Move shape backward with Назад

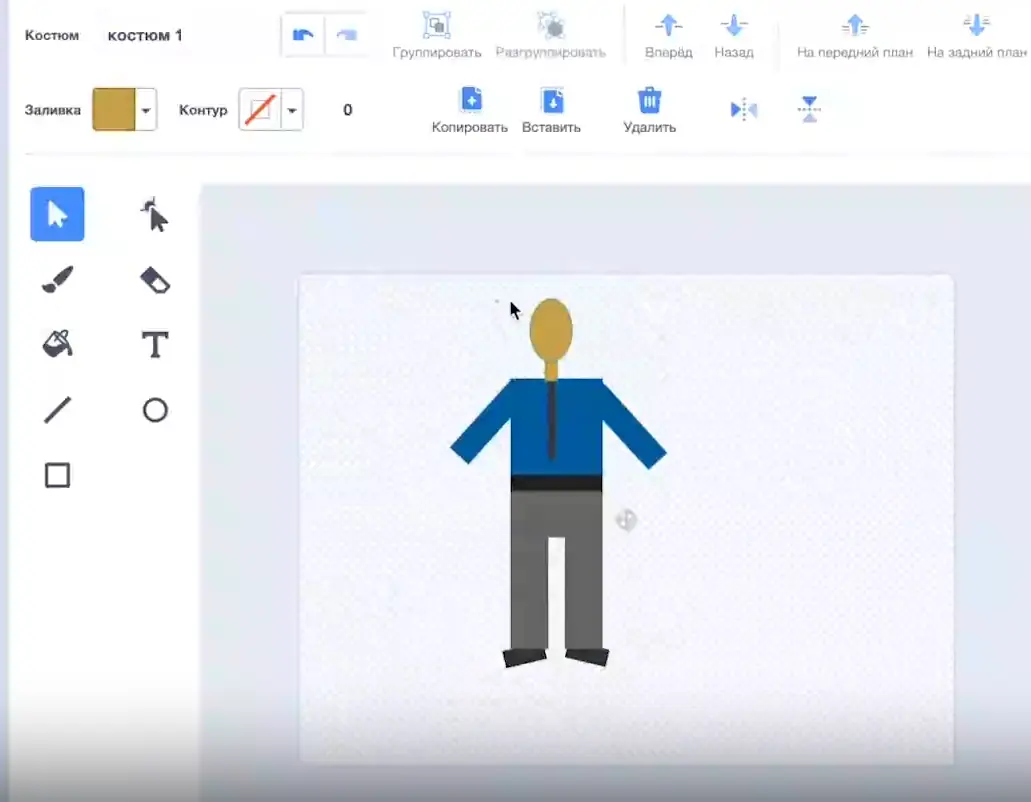[x=734, y=36]
